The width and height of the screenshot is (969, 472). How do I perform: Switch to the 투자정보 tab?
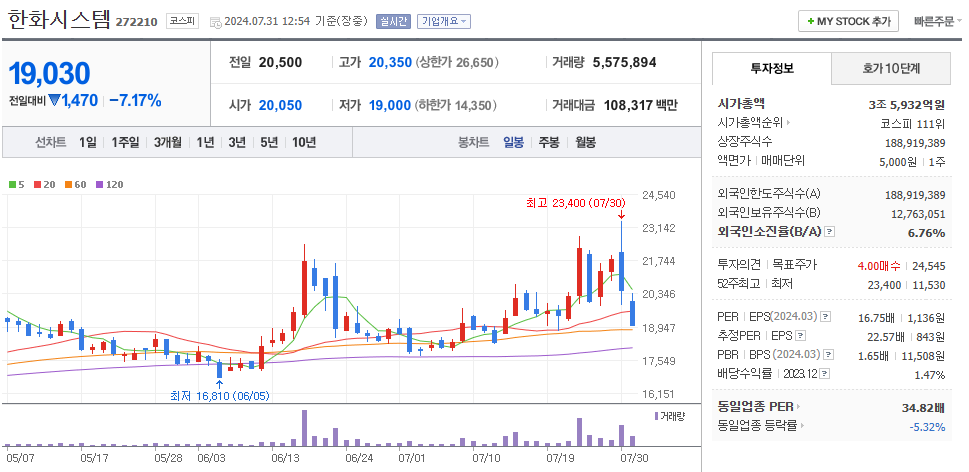(772, 69)
